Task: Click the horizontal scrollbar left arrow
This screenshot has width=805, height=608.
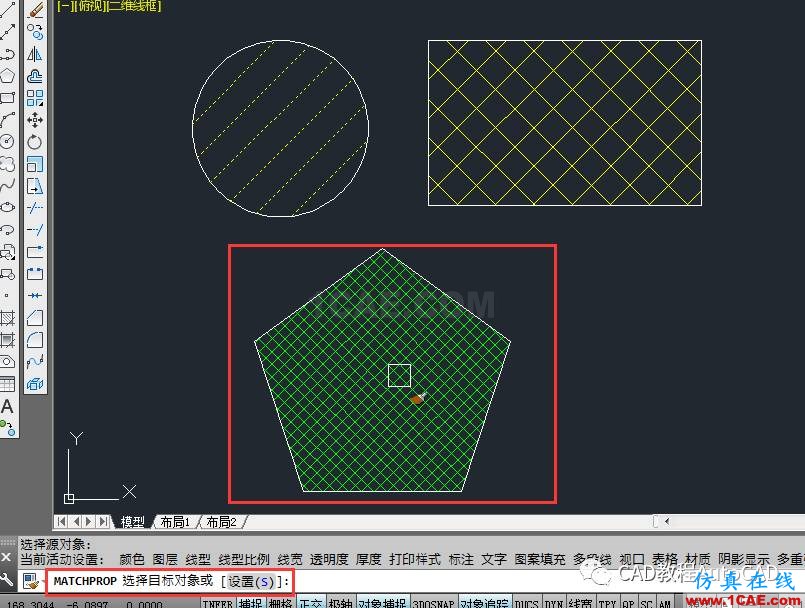Action: point(667,521)
